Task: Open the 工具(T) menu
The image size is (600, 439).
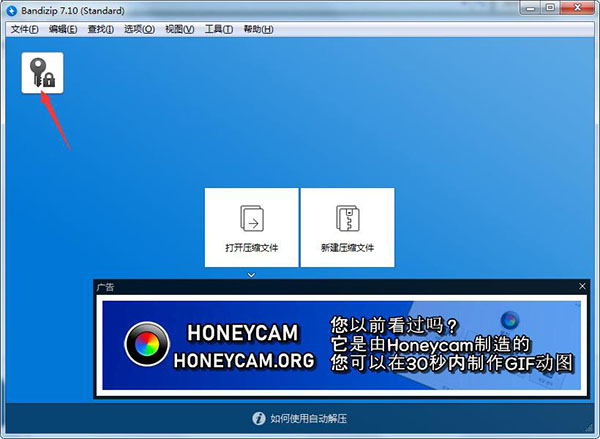Action: [x=218, y=29]
